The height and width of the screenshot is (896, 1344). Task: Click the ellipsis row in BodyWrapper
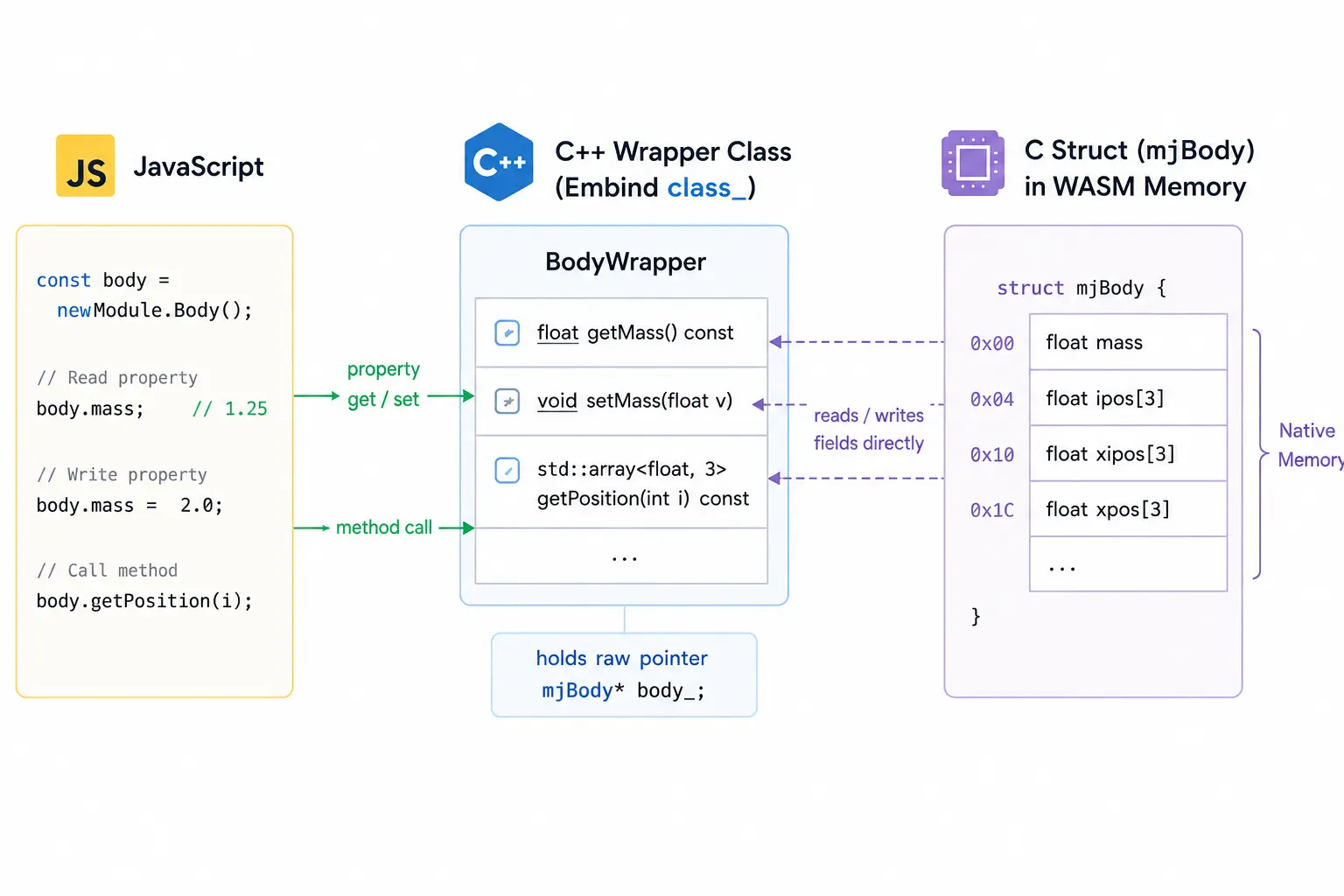(x=621, y=556)
